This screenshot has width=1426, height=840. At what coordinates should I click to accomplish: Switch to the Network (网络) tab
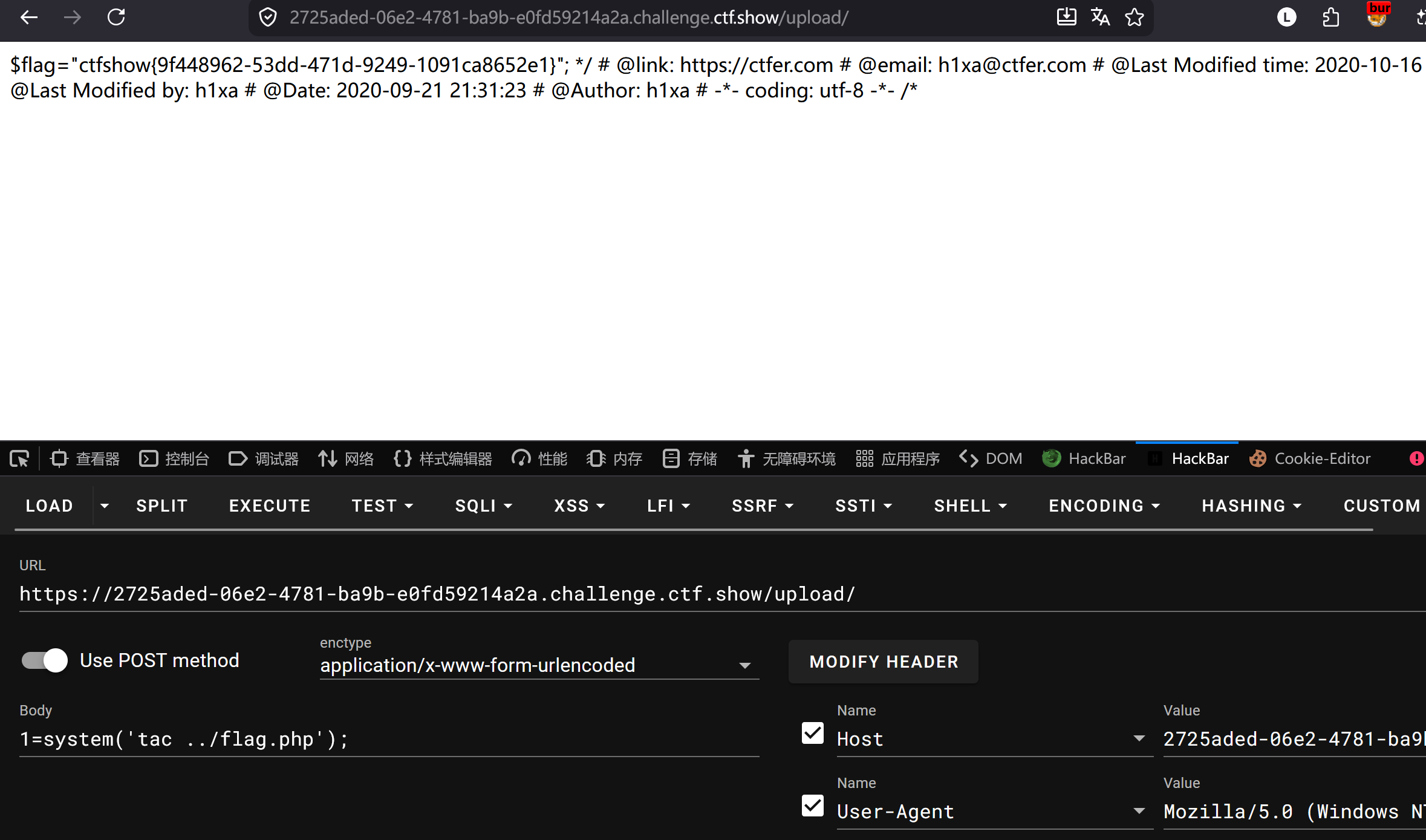(x=346, y=459)
